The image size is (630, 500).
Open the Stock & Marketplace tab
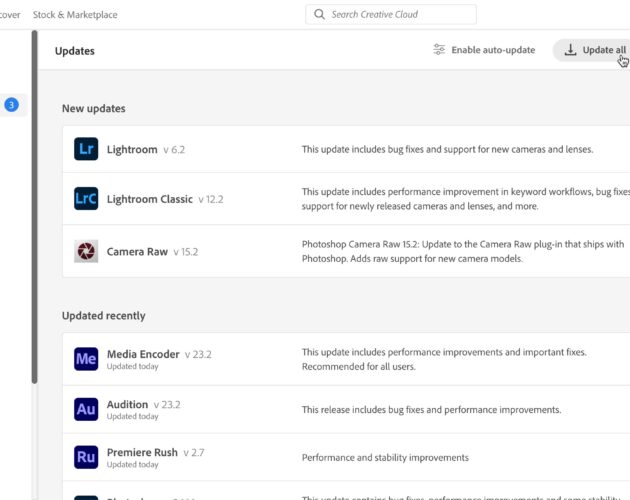pos(75,15)
